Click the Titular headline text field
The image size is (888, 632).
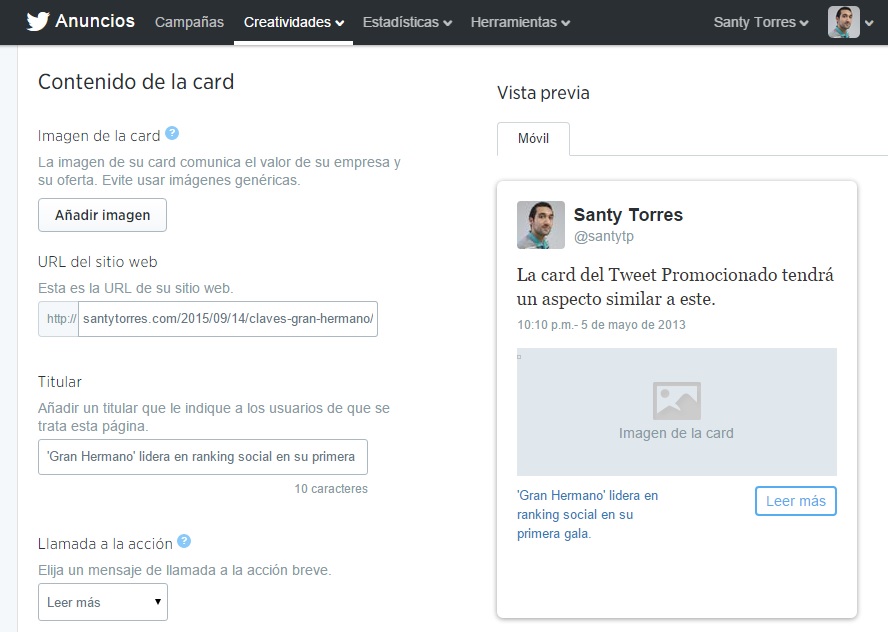coord(202,457)
